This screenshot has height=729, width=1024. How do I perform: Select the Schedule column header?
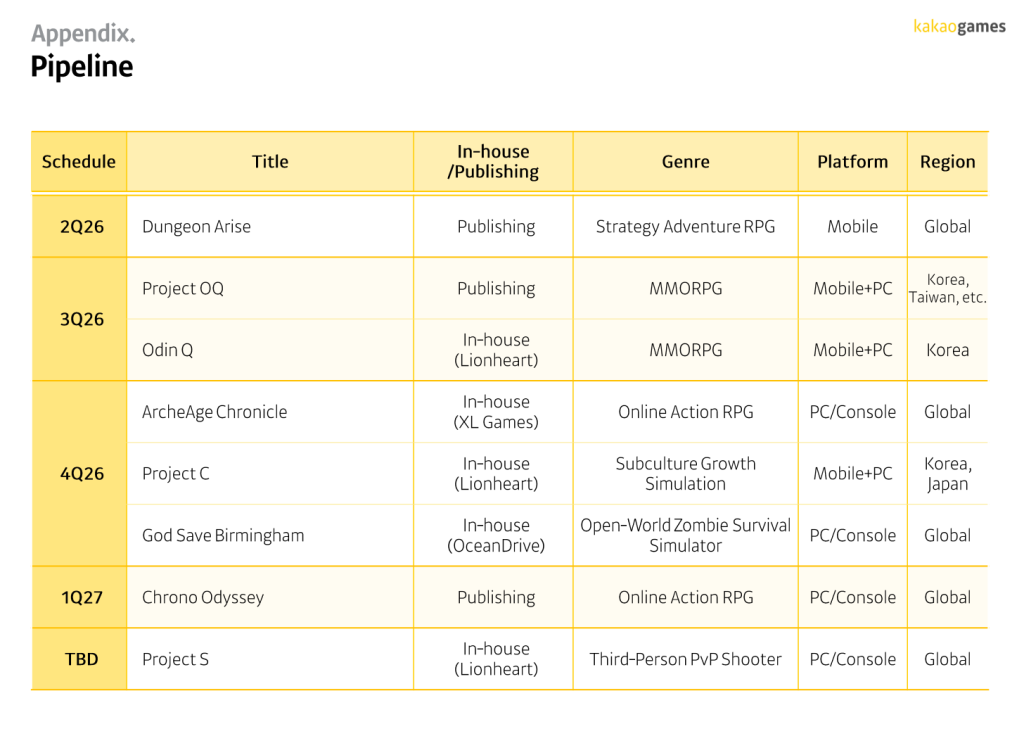[x=79, y=162]
